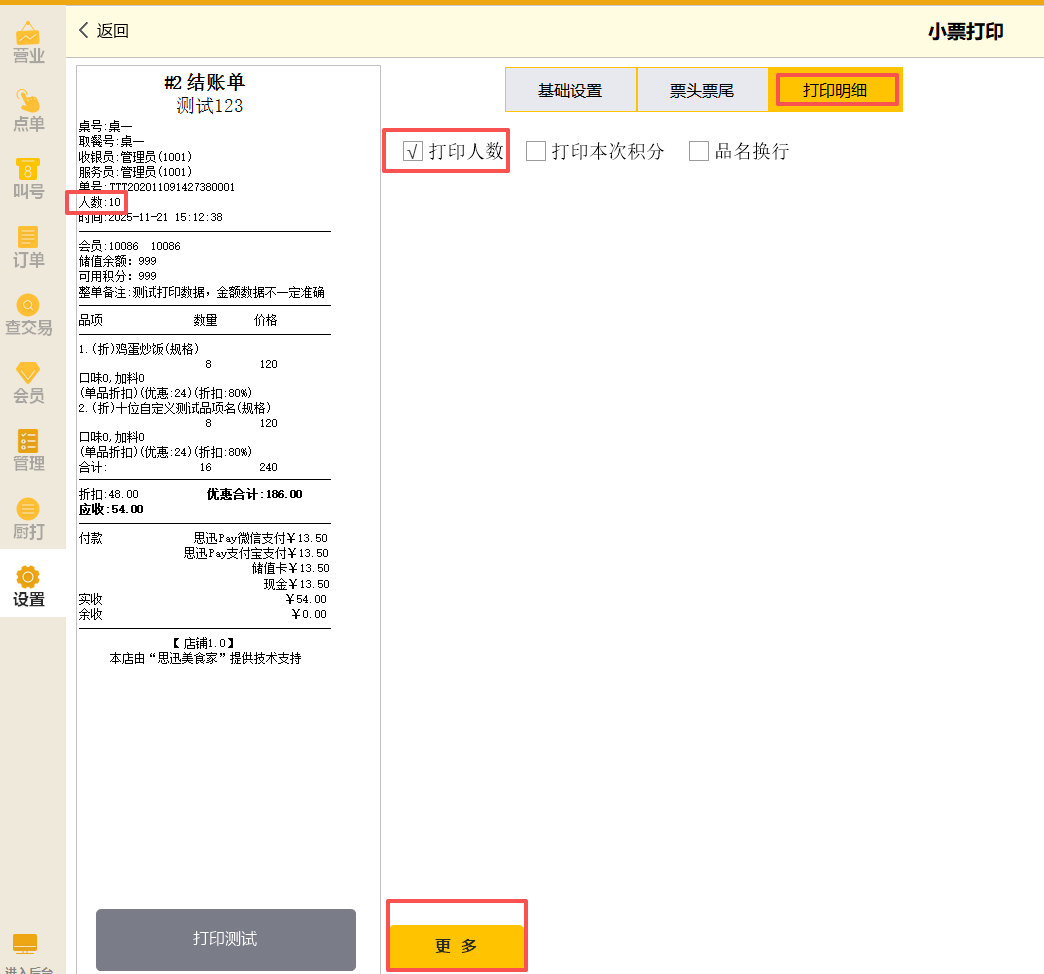Tick the 品名换行 checkbox
1044x974 pixels.
tap(698, 151)
